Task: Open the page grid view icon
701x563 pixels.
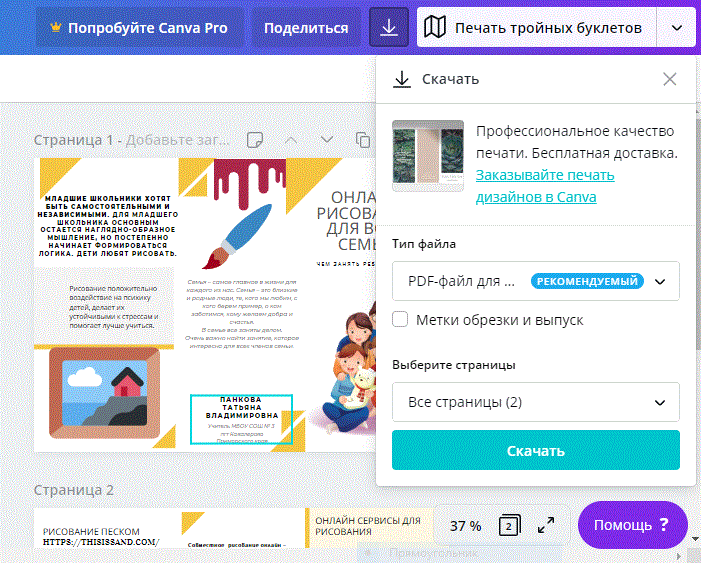Action: [509, 526]
